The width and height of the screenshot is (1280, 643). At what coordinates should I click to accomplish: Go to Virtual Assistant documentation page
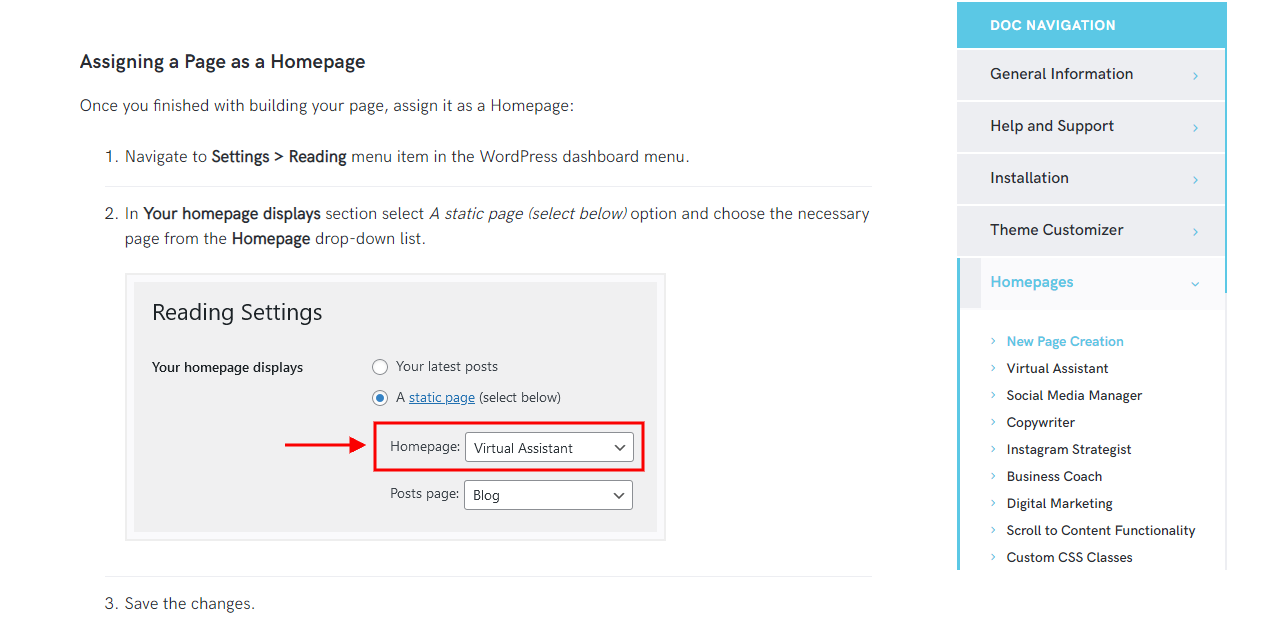coord(1057,369)
